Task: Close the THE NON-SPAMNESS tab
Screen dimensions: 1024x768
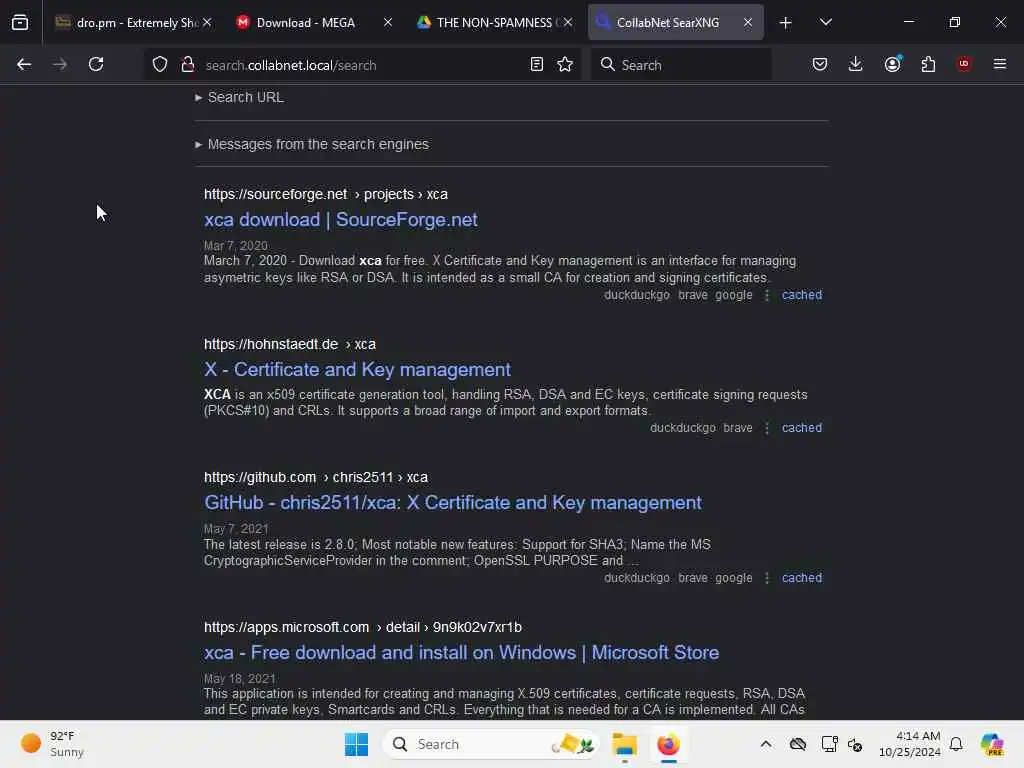Action: point(568,23)
